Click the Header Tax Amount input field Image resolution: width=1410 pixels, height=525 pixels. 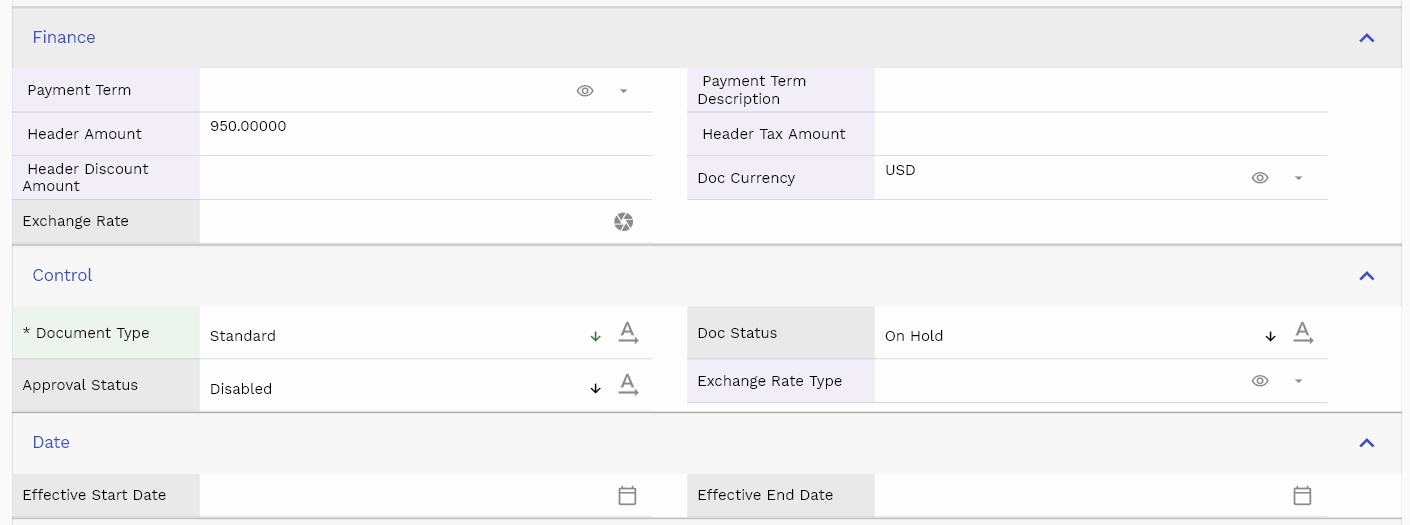coord(1100,134)
